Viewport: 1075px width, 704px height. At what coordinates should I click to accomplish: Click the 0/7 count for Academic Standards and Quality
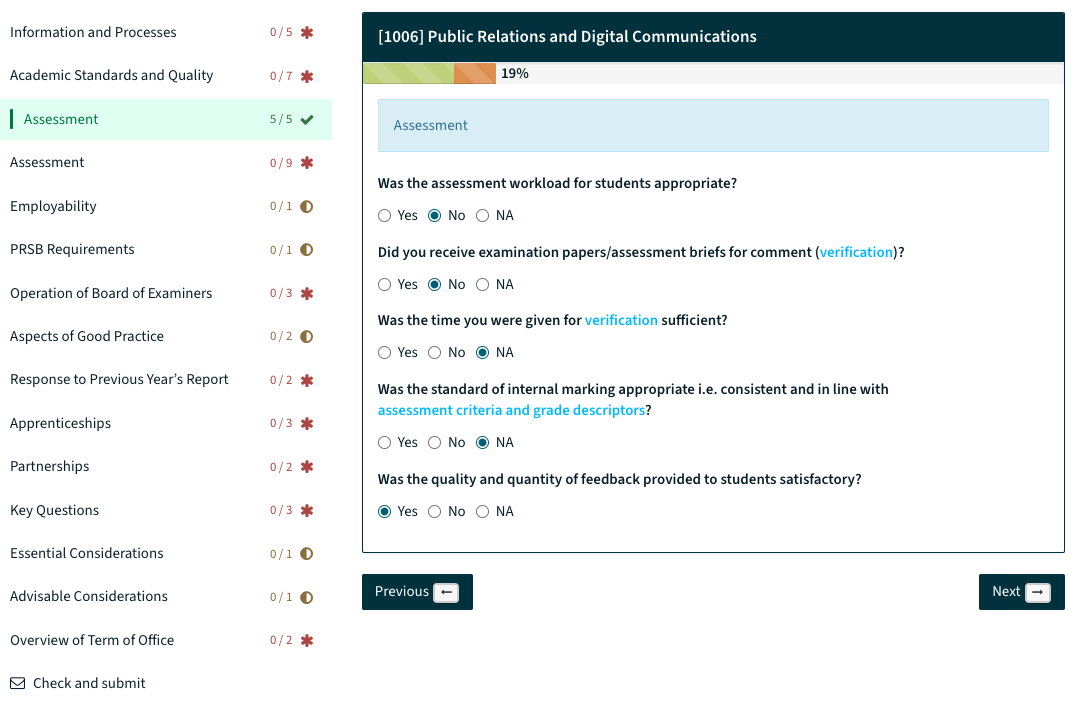[x=281, y=76]
